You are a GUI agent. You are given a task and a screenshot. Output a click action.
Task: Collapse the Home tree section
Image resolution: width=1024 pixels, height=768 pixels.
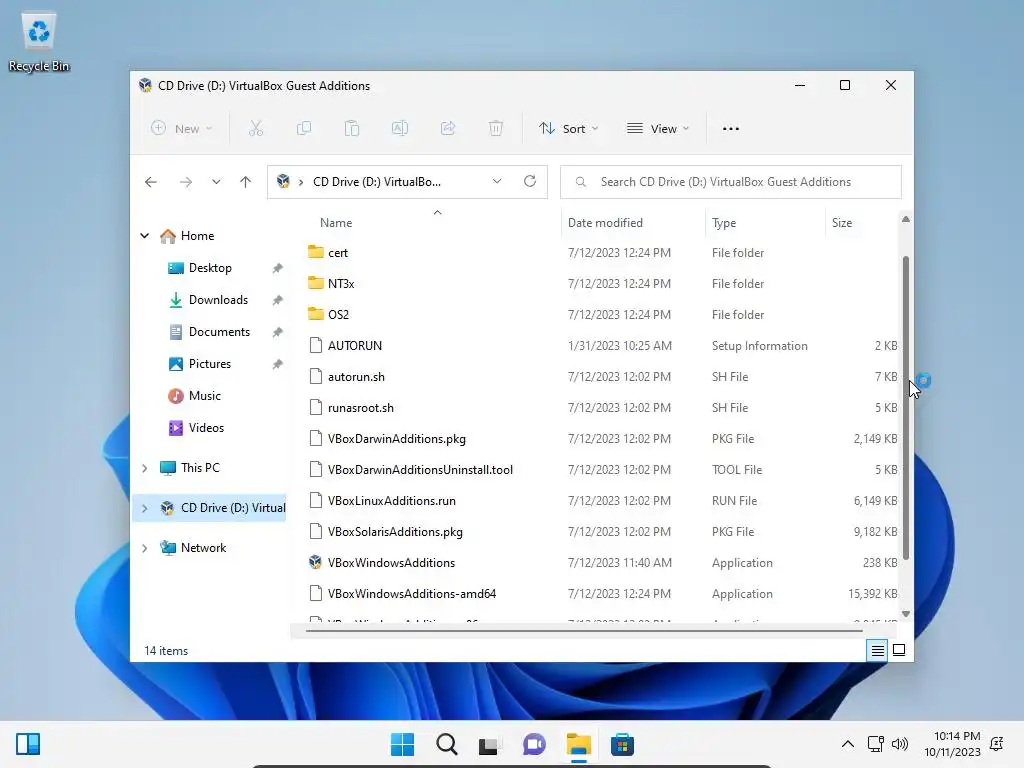tap(144, 236)
